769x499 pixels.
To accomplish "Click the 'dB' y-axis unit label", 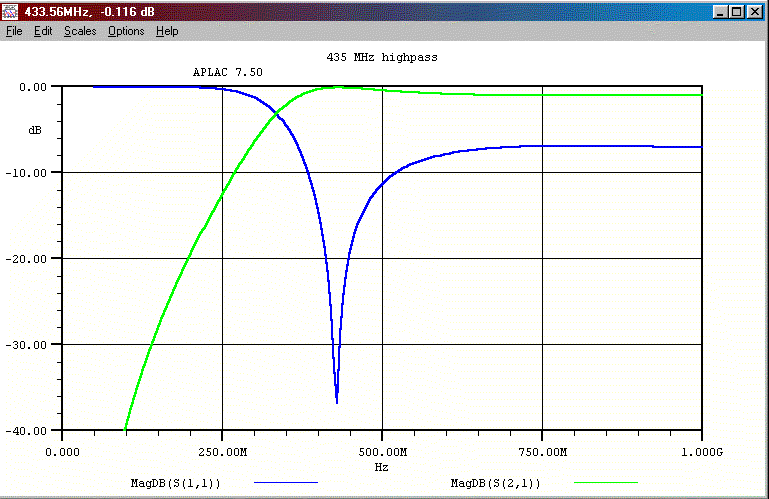I will click(35, 130).
